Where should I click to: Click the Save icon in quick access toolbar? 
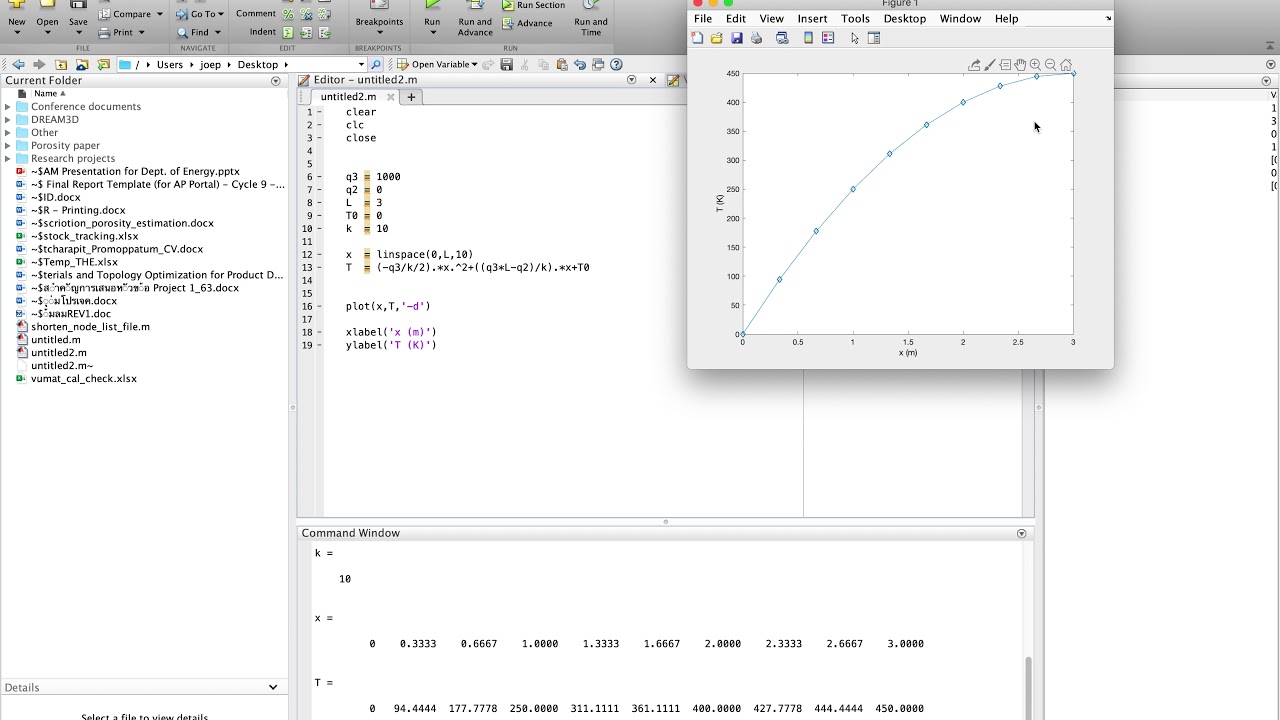[507, 65]
